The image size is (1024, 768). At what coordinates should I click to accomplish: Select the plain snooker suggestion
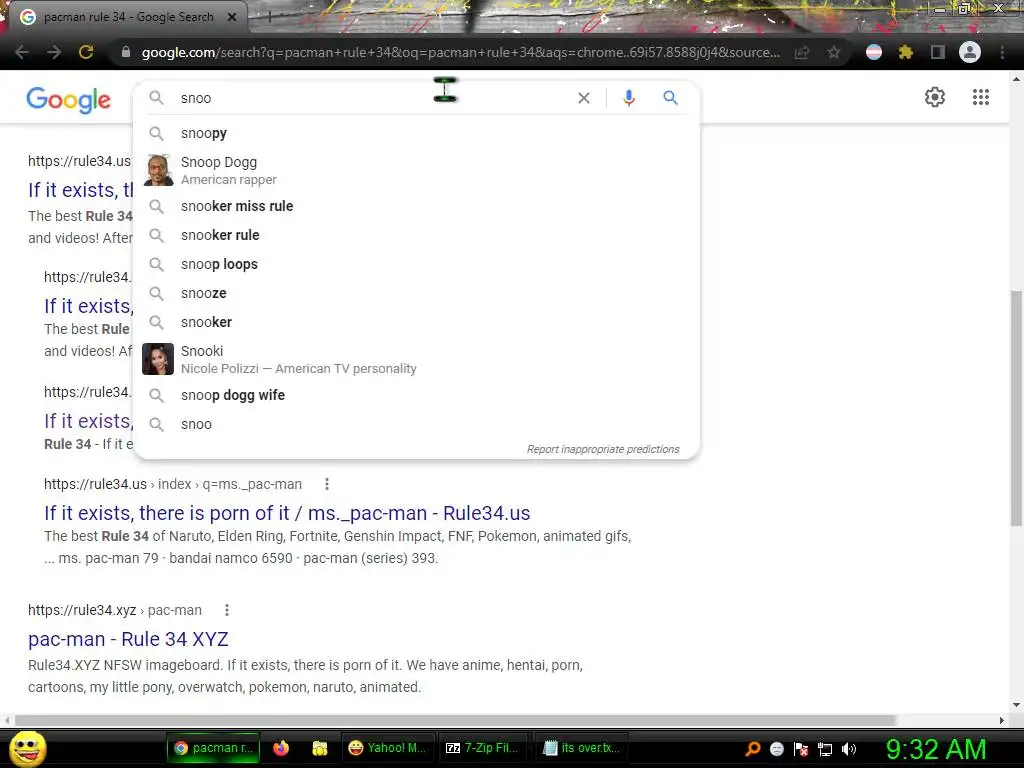[x=417, y=322]
